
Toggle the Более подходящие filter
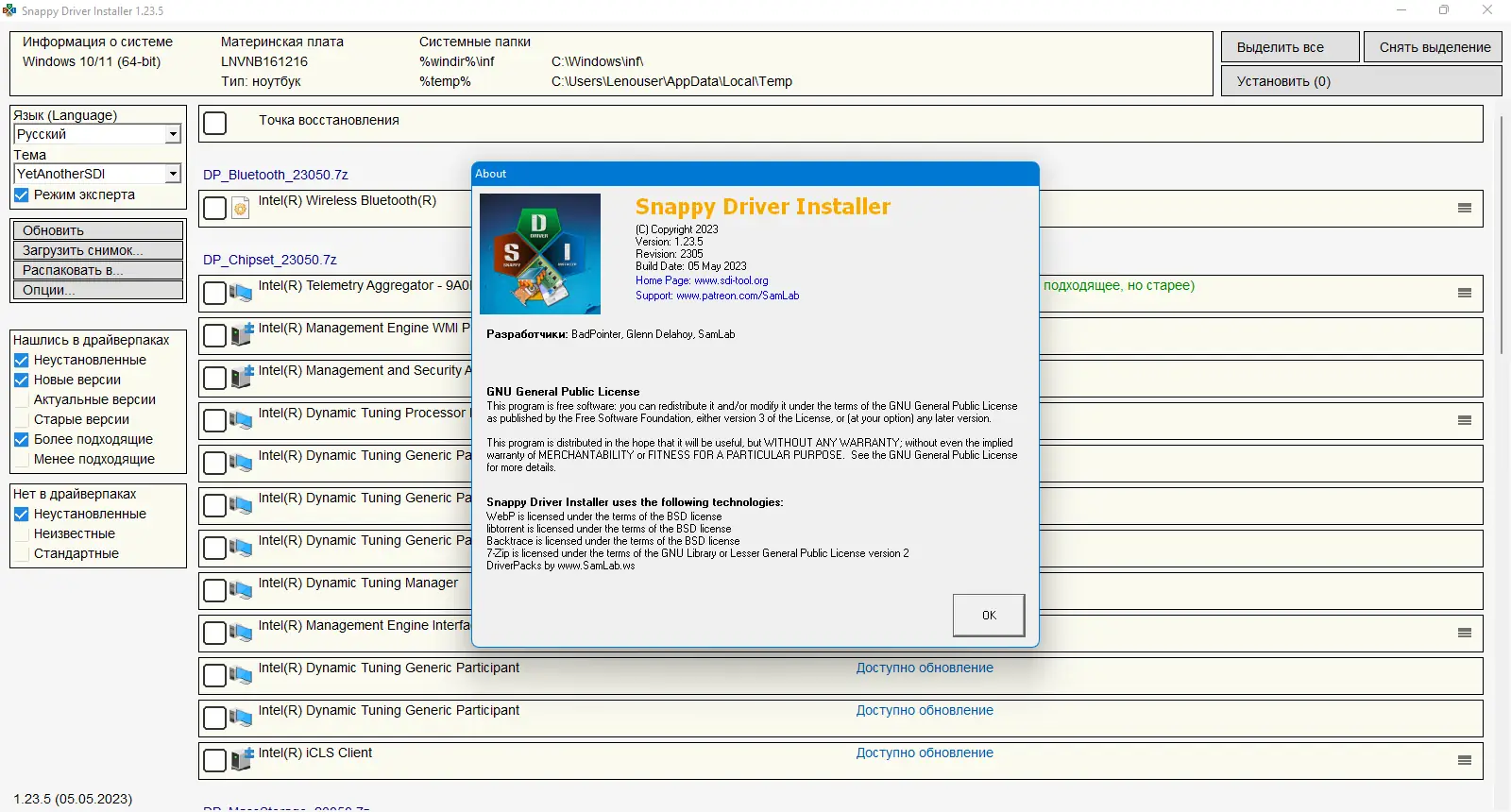[x=22, y=440]
